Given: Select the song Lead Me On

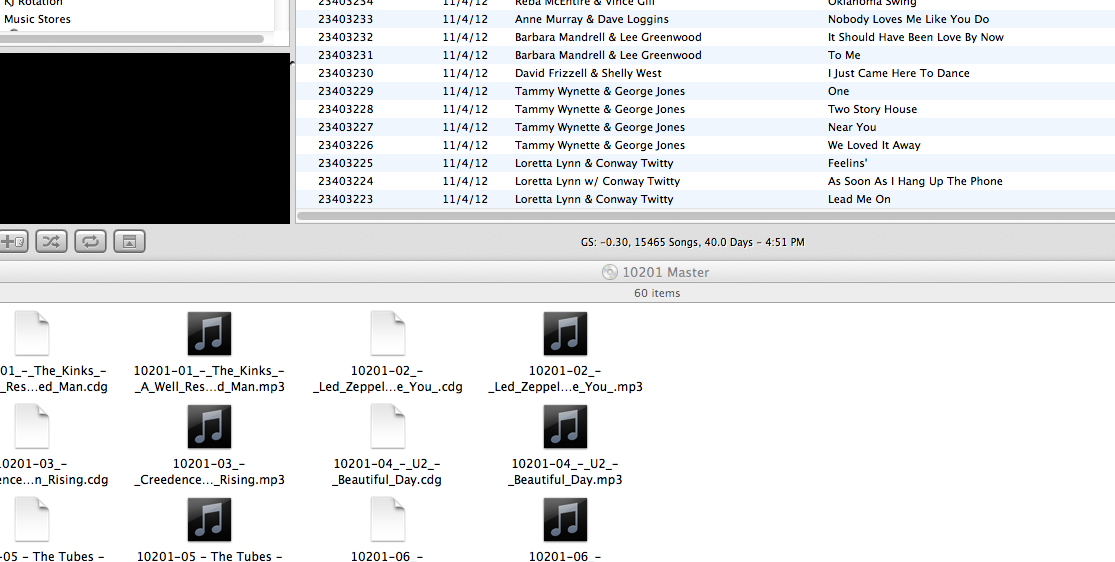Looking at the screenshot, I should (x=858, y=199).
